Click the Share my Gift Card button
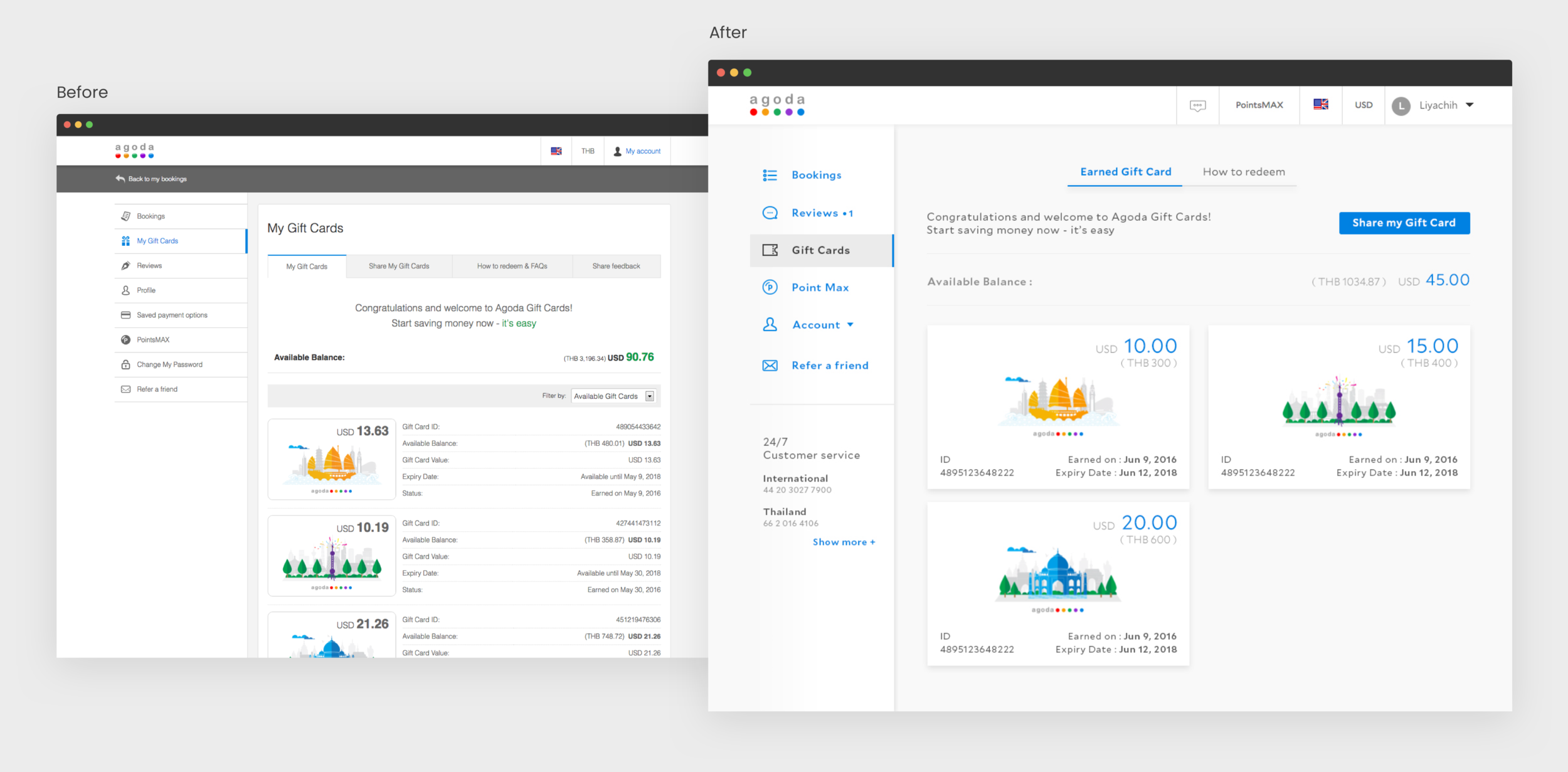Image resolution: width=1568 pixels, height=772 pixels. click(x=1404, y=223)
